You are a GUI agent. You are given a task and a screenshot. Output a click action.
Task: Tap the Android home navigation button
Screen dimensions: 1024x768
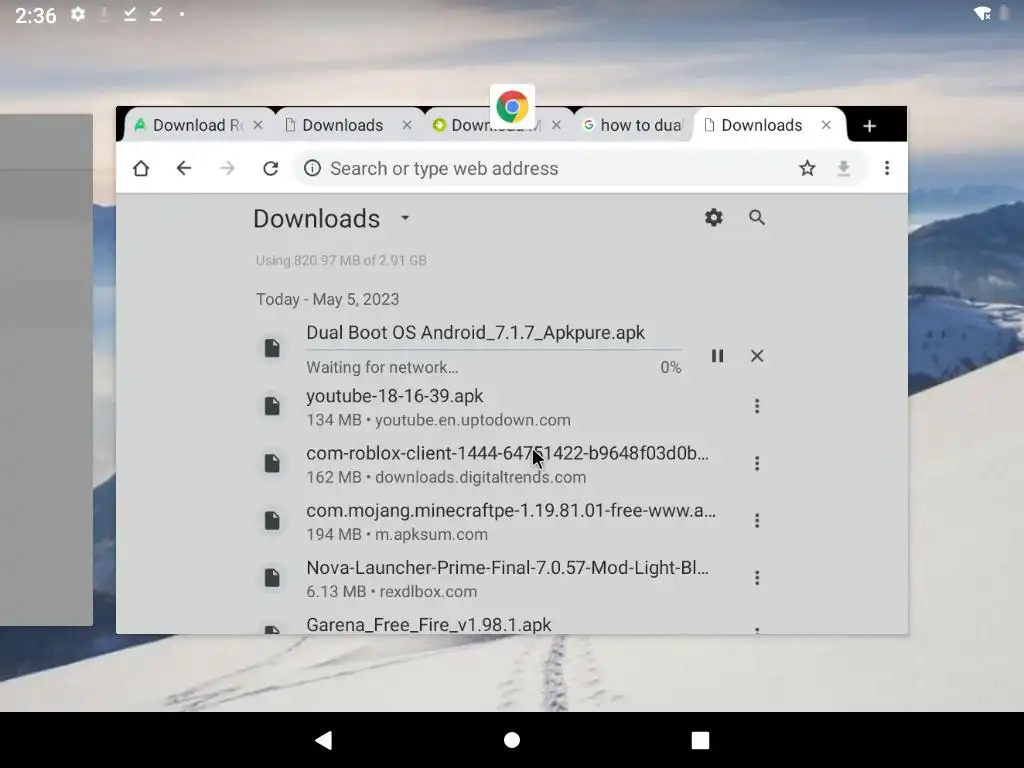tap(512, 740)
